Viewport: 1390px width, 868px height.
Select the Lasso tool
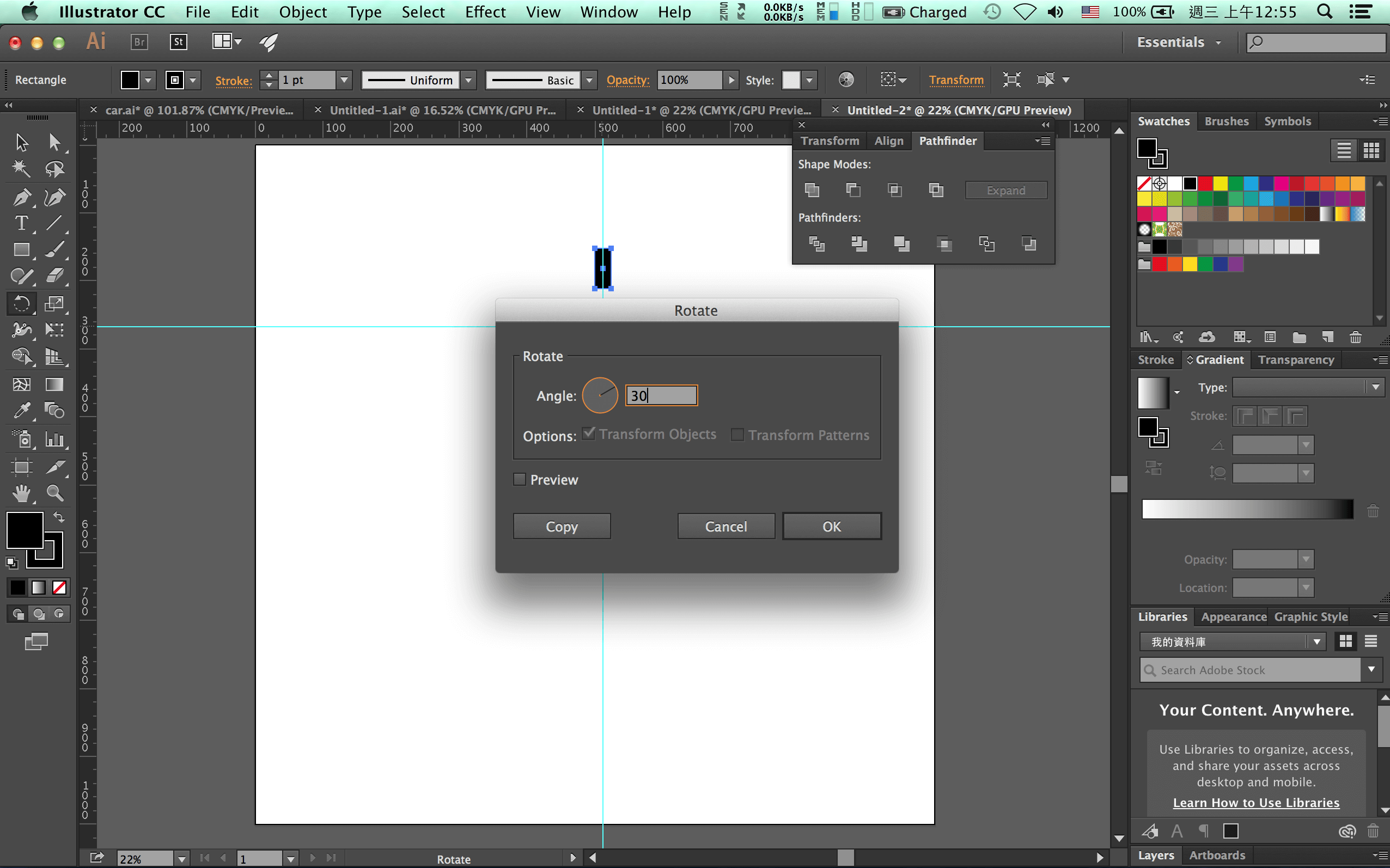click(x=54, y=169)
